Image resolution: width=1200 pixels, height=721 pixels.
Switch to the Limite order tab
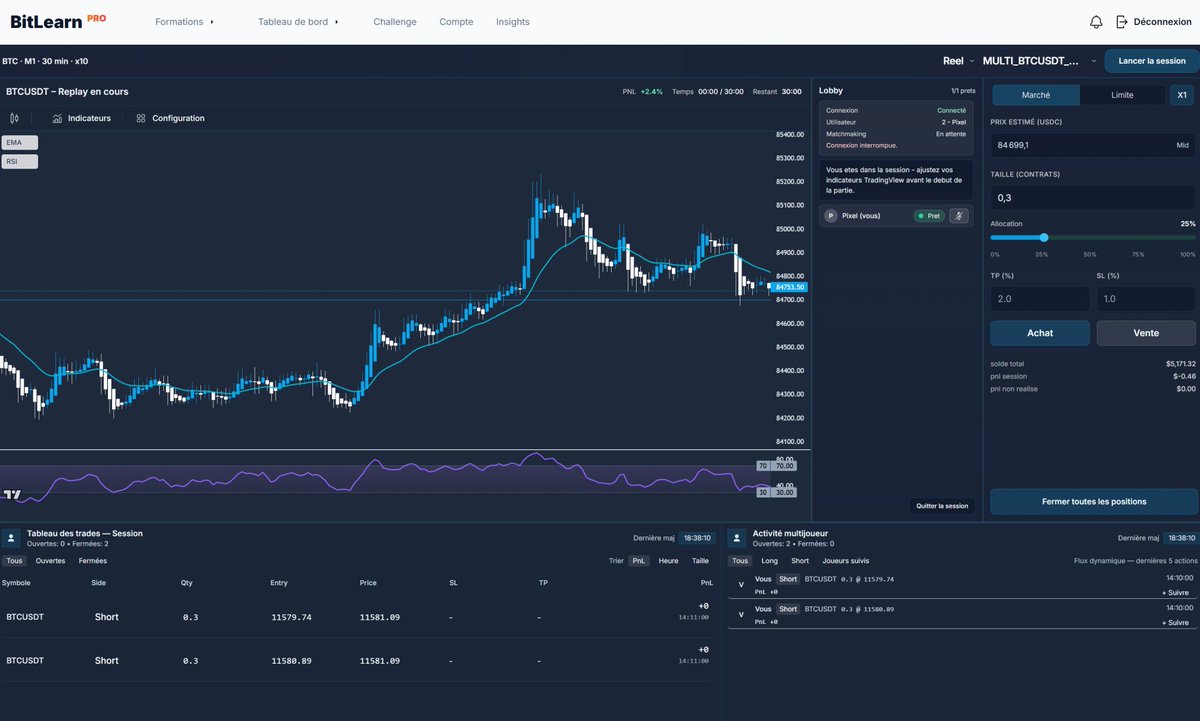(x=1121, y=94)
